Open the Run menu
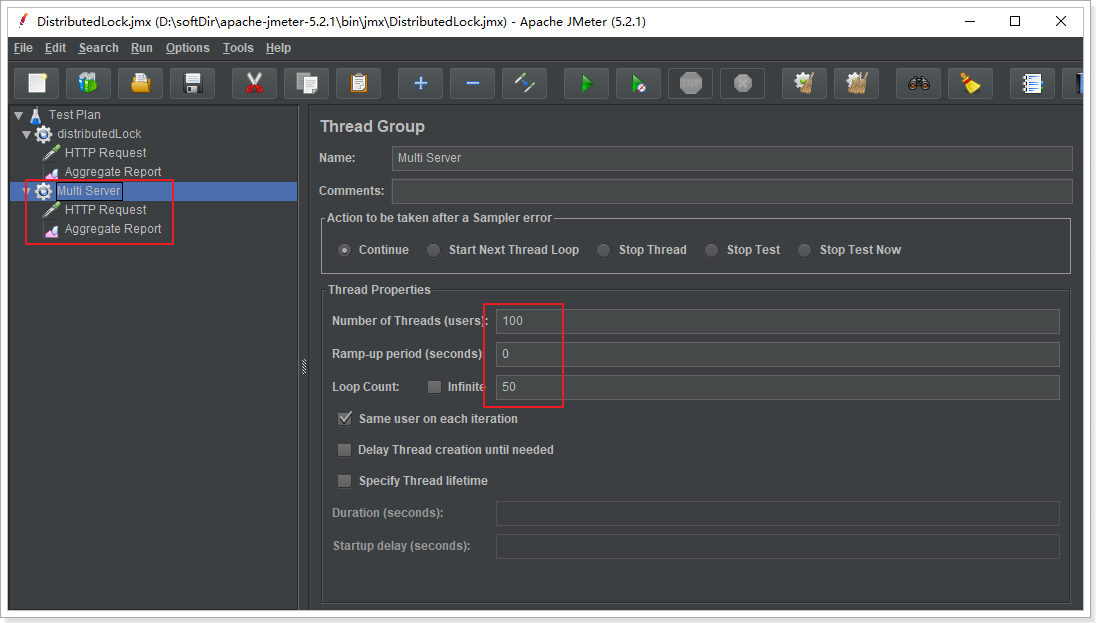Viewport: 1096px width, 623px height. pos(141,48)
